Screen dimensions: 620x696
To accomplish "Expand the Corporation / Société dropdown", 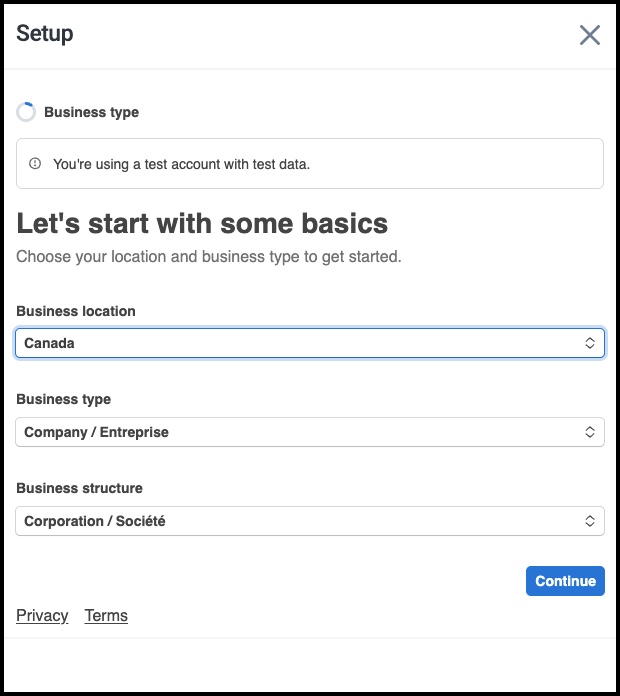I will pyautogui.click(x=300, y=521).
